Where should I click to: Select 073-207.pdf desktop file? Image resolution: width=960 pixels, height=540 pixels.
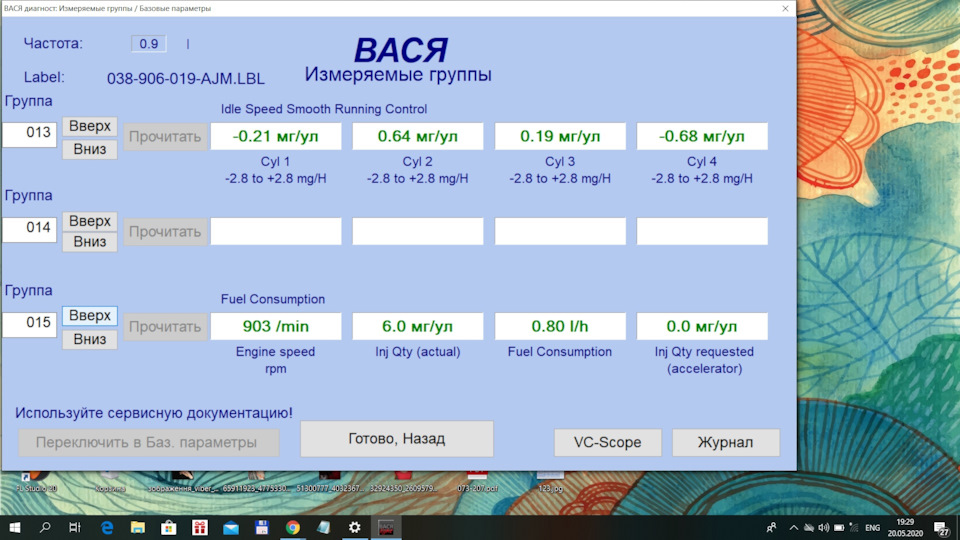pyautogui.click(x=478, y=482)
